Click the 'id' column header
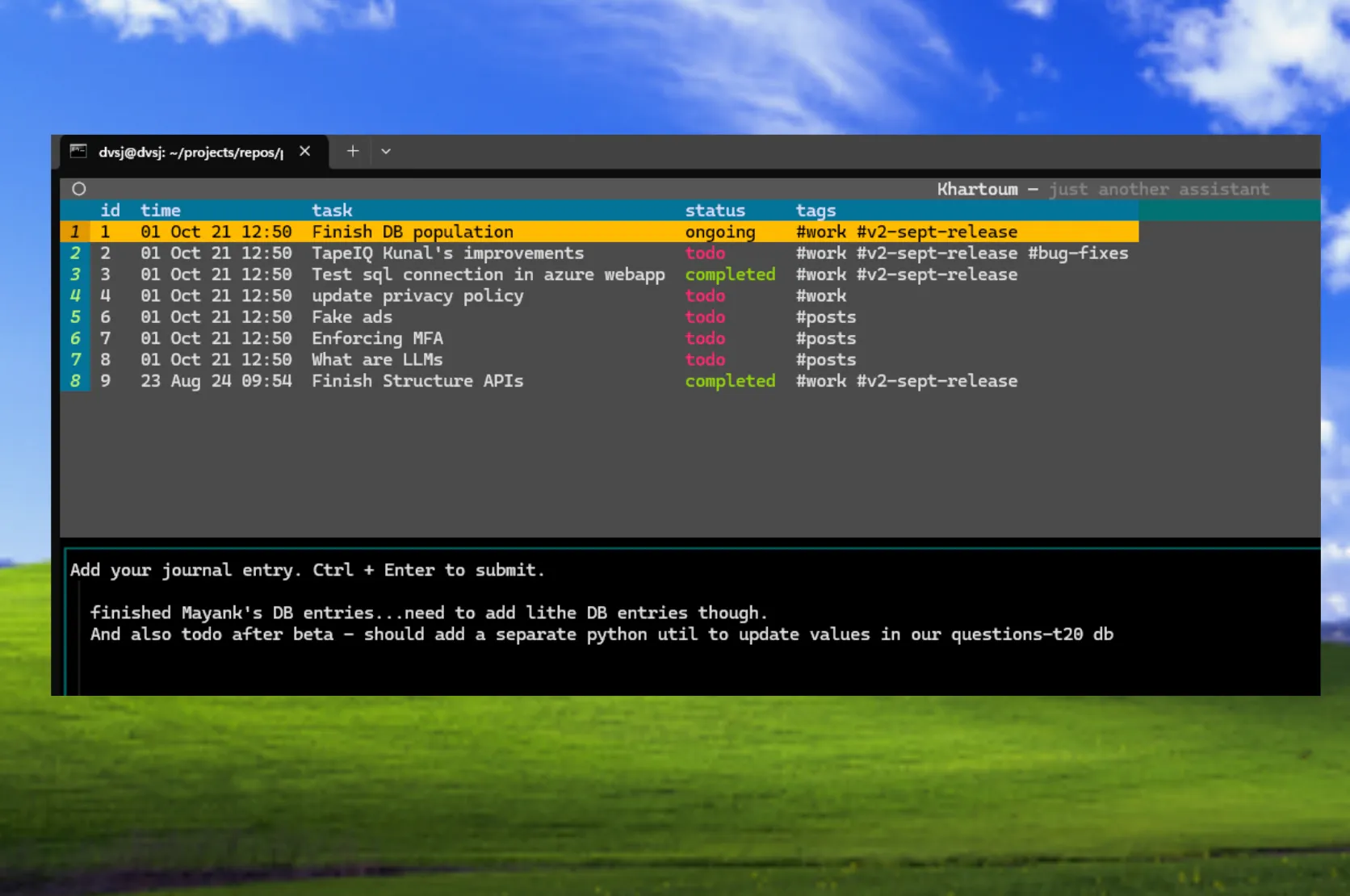The width and height of the screenshot is (1350, 896). click(x=110, y=210)
